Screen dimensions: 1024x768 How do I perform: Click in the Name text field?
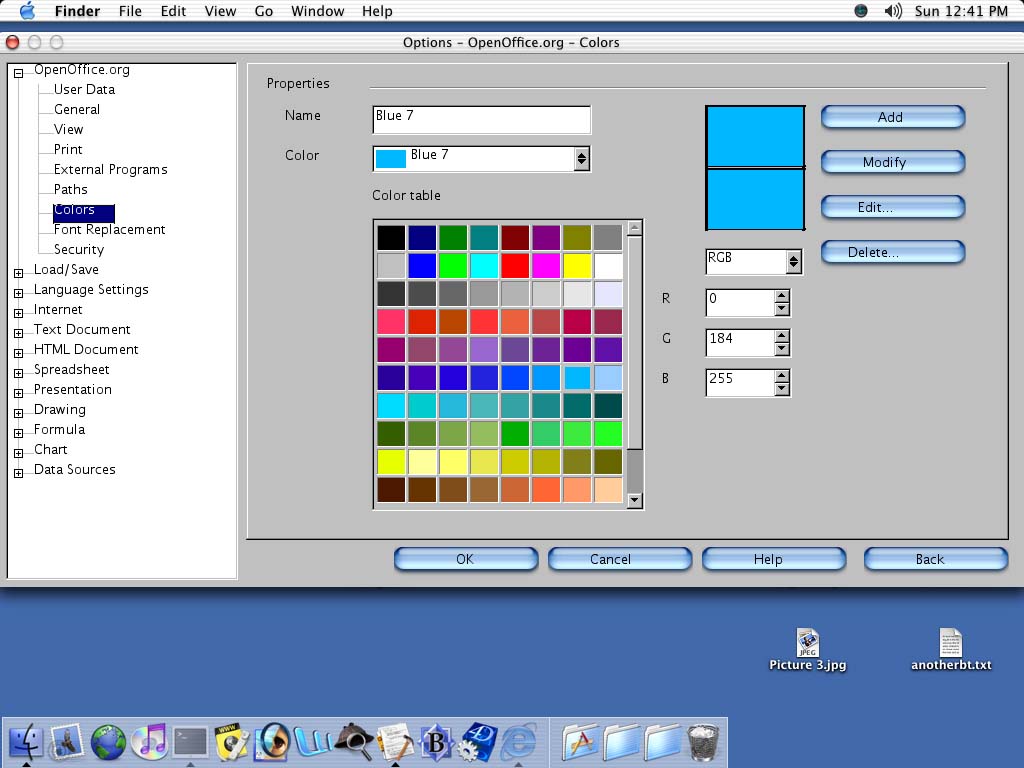[x=481, y=120]
